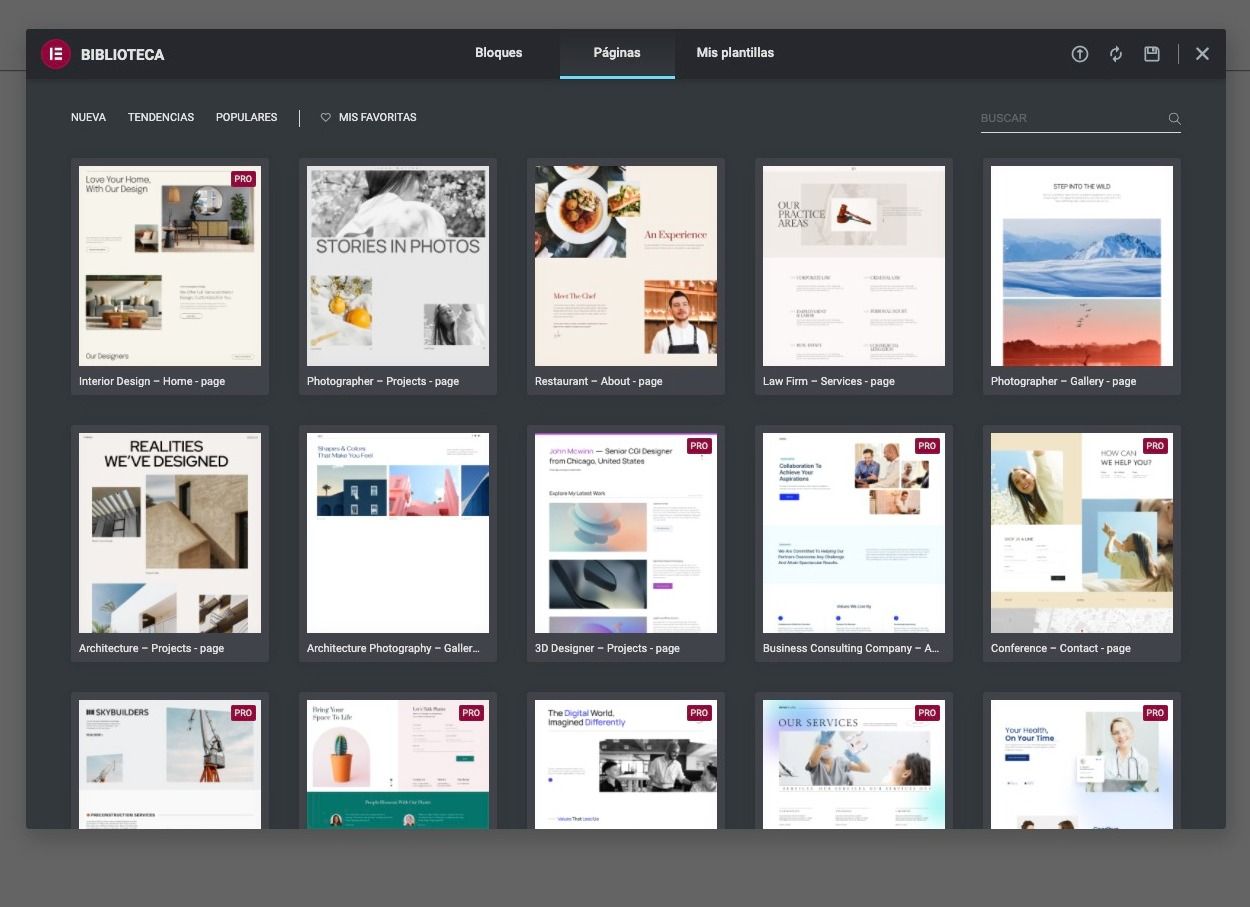The image size is (1250, 907).
Task: Click the save template icon
Action: [x=1152, y=54]
